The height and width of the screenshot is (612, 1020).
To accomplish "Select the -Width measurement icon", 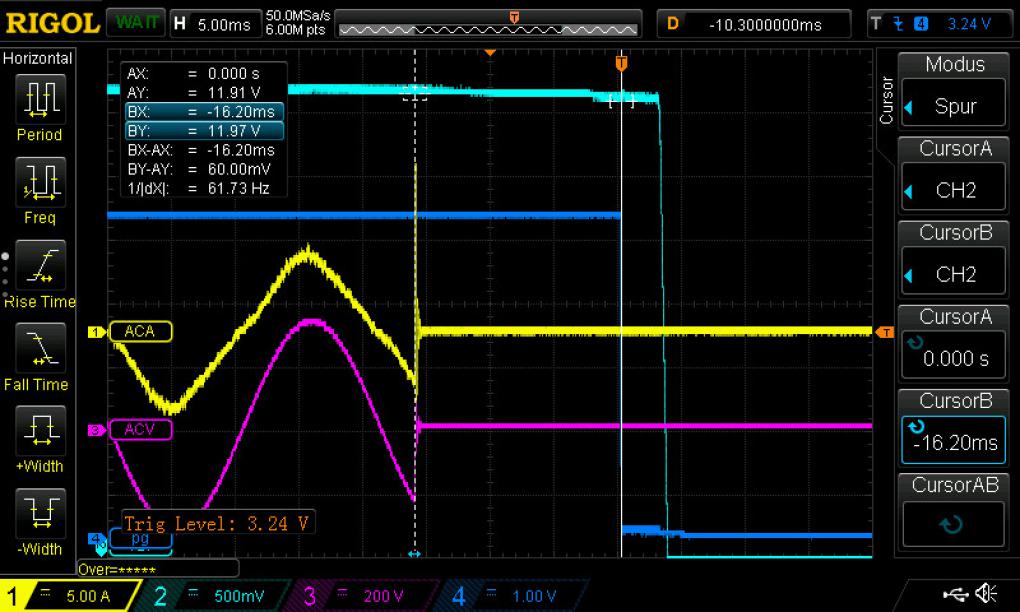I will [x=41, y=512].
